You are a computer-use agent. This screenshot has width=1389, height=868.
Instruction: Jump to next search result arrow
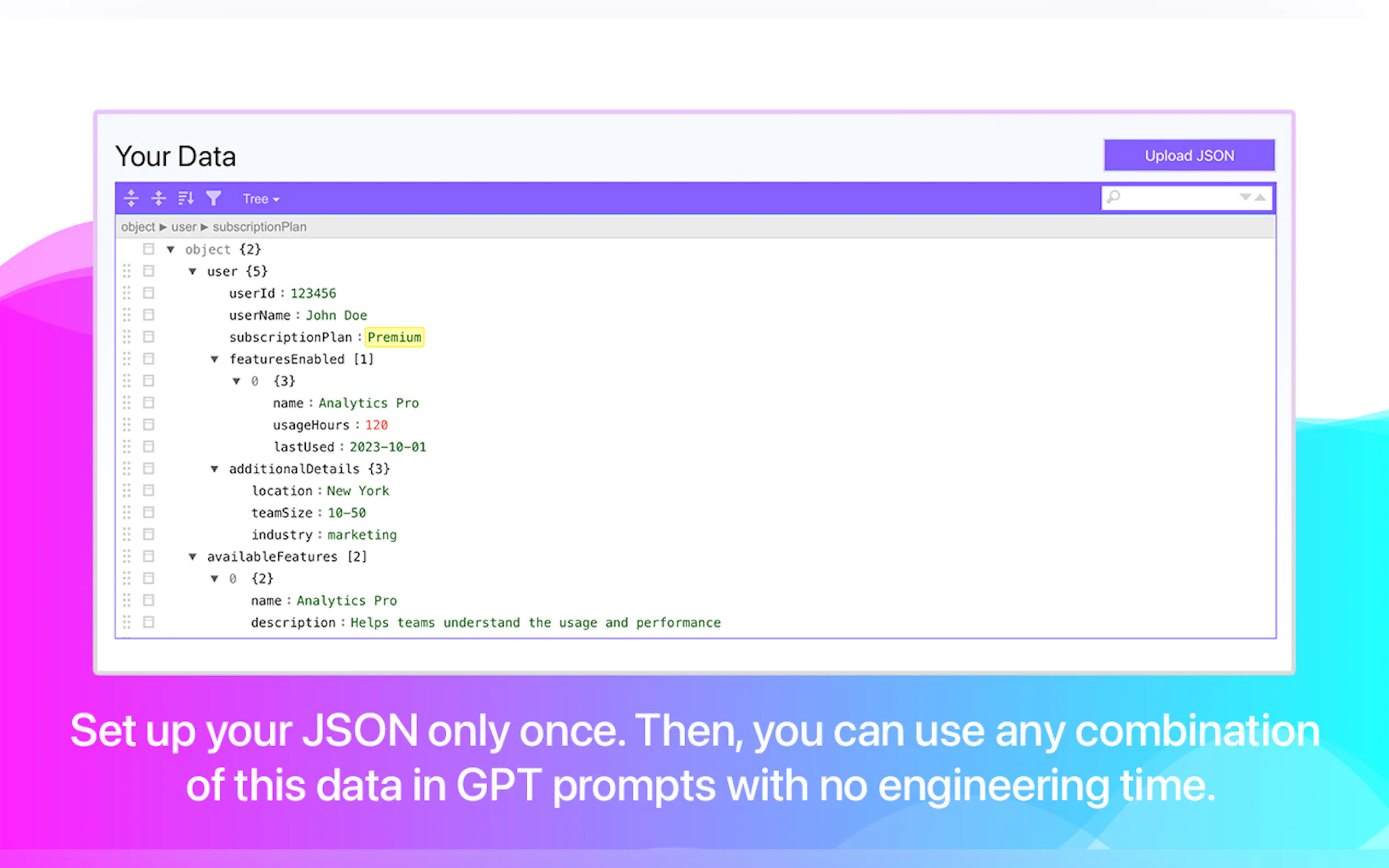click(1245, 197)
